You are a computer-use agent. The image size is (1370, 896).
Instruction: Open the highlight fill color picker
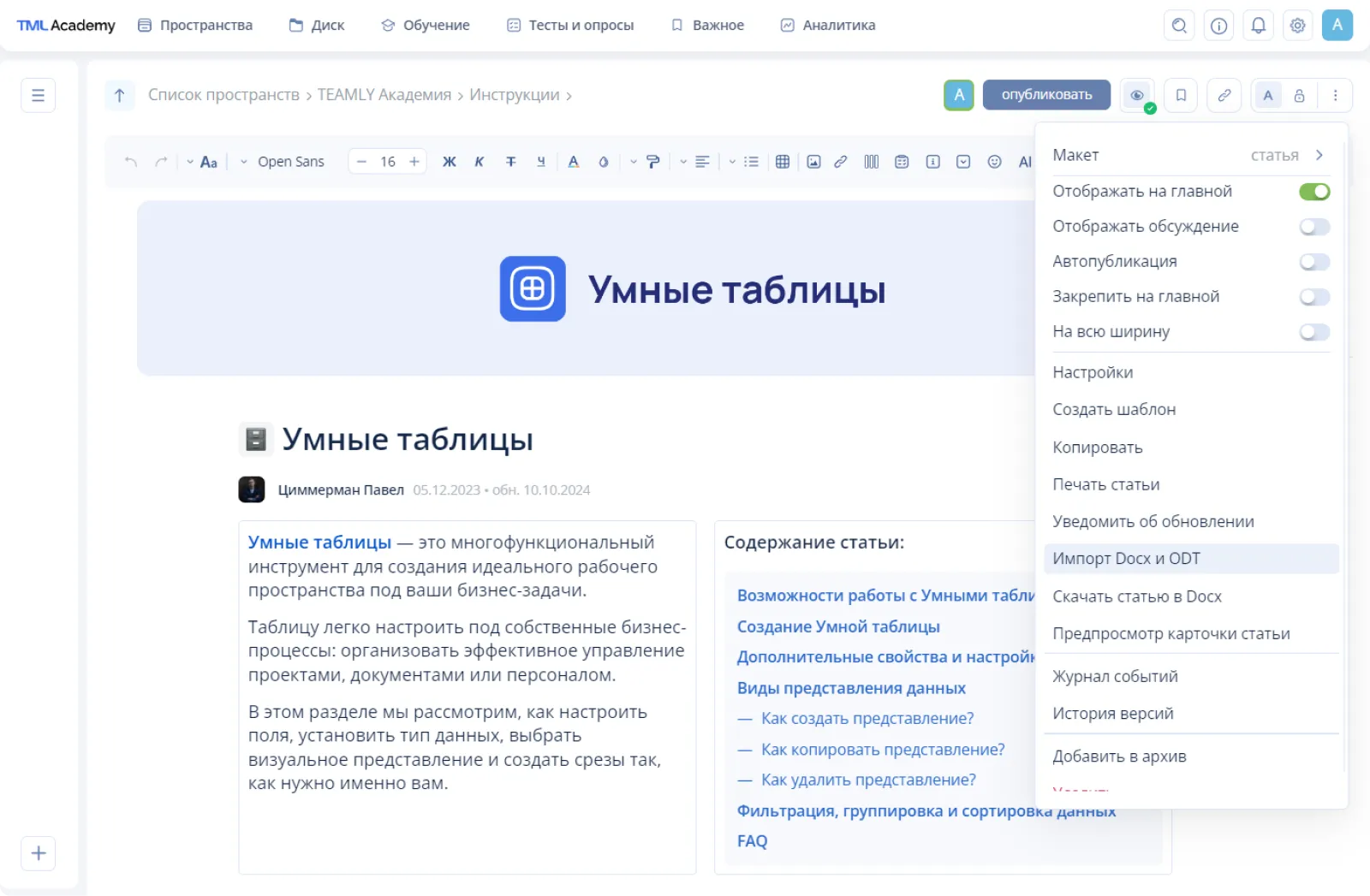point(604,162)
